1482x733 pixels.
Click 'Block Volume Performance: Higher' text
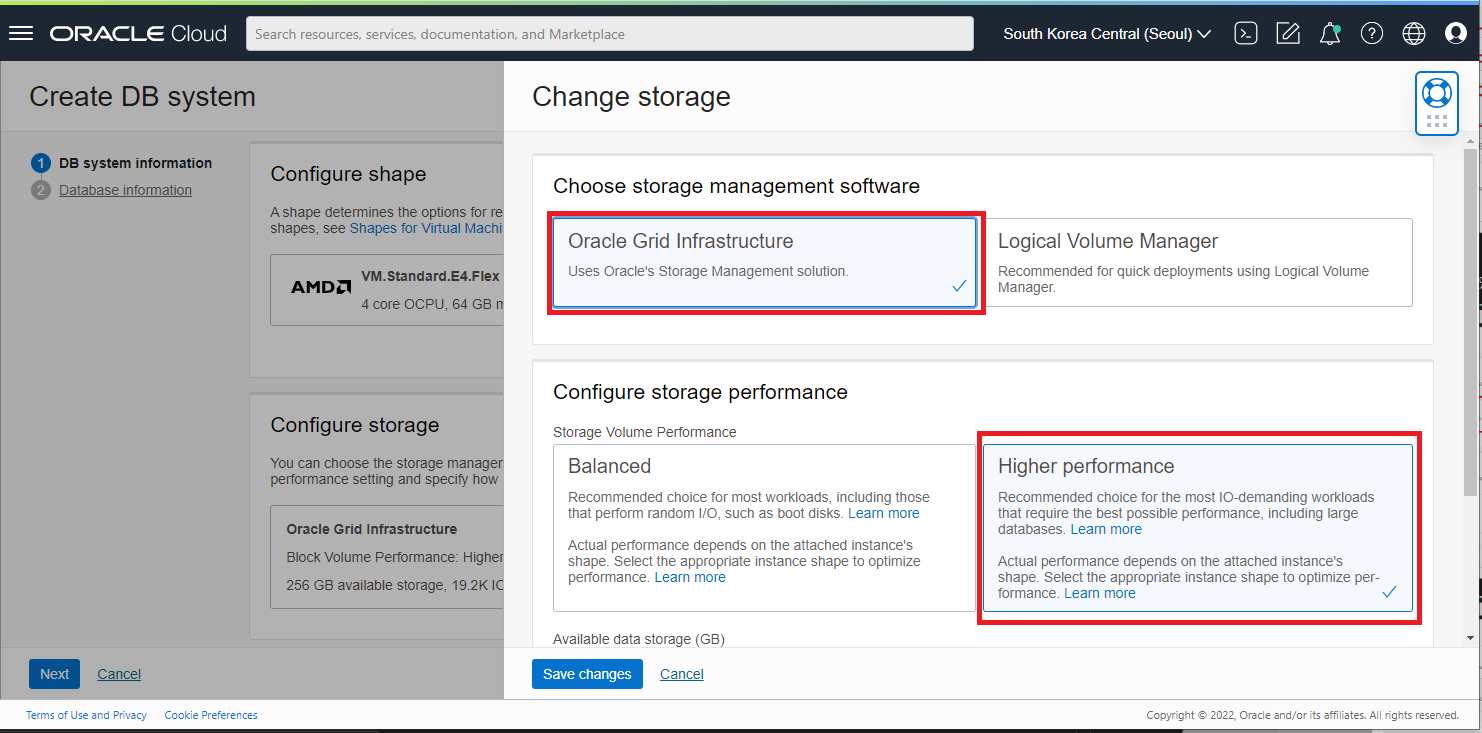click(394, 557)
